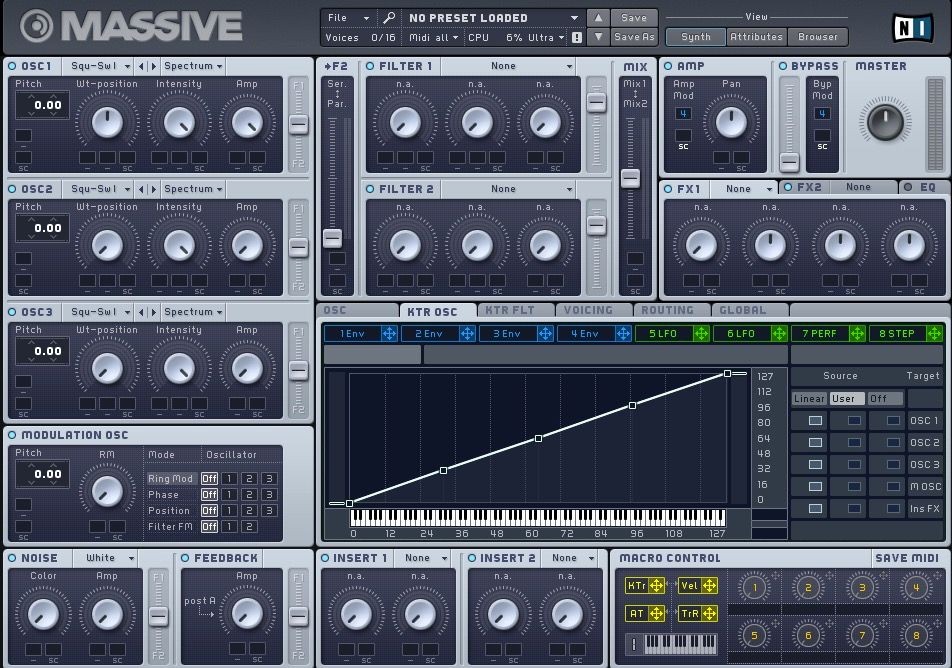Toggle the OSC3 power button
Image resolution: width=952 pixels, height=668 pixels.
click(12, 312)
